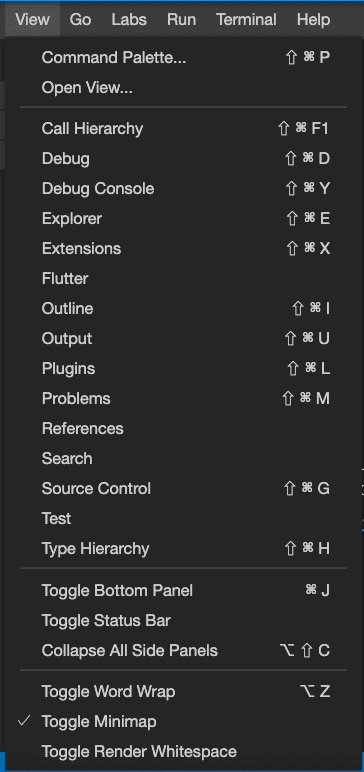Screen dimensions: 364x772
Task: Open the Extensions view
Action: point(183,249)
